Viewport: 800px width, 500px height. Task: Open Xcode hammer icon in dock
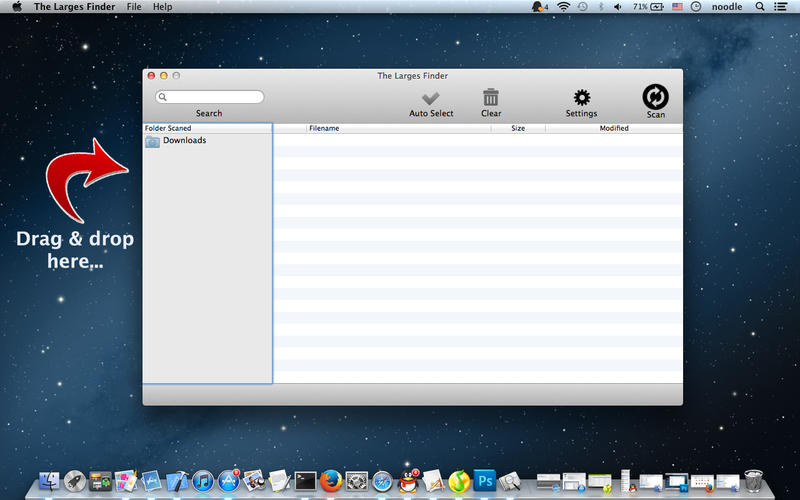[x=177, y=481]
